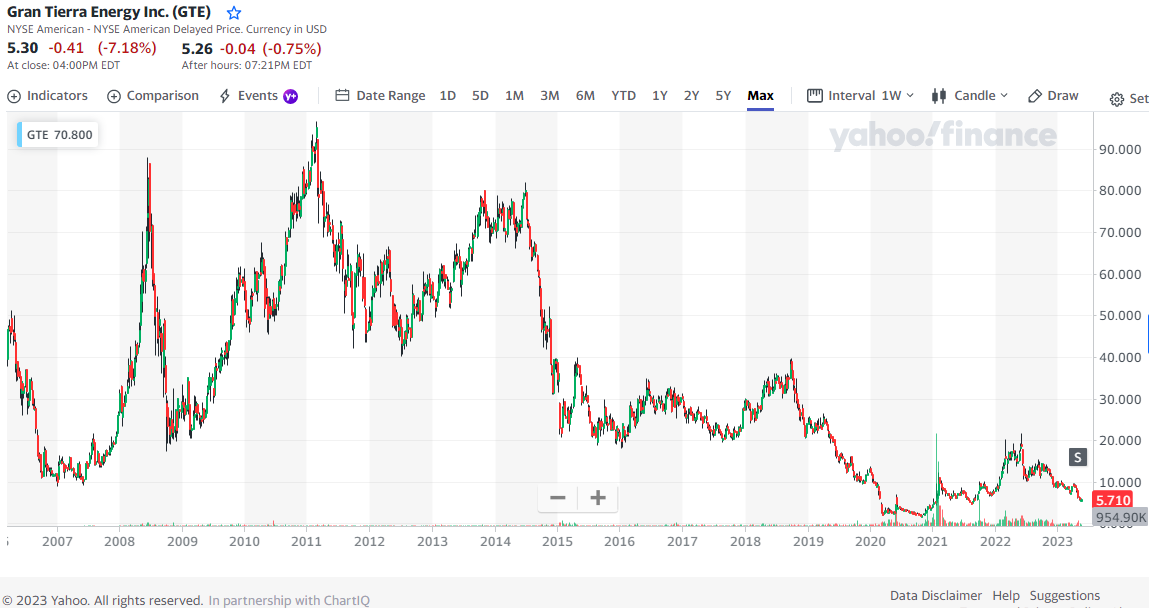Select the 1M range
Image resolution: width=1149 pixels, height=608 pixels.
point(514,96)
